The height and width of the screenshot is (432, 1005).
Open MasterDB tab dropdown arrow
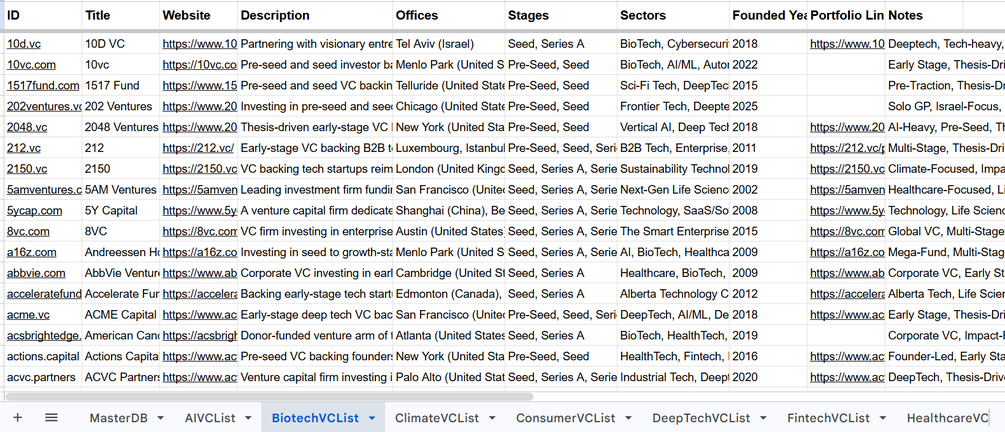coord(160,419)
